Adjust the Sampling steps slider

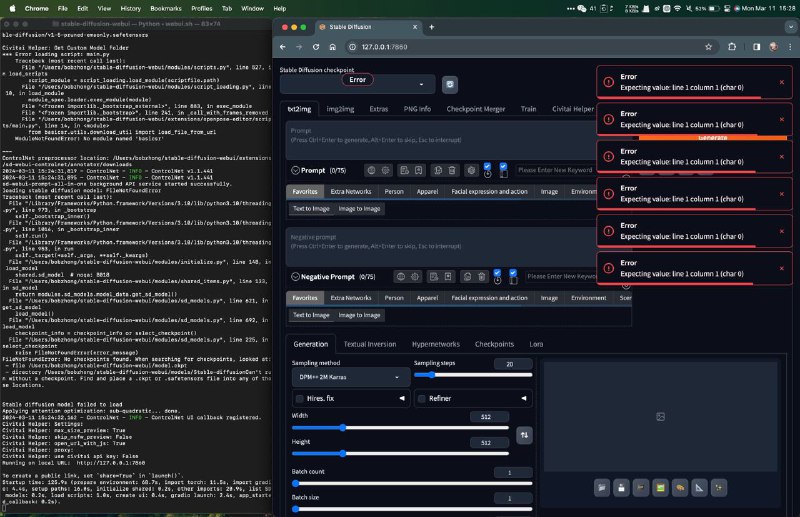pos(473,375)
